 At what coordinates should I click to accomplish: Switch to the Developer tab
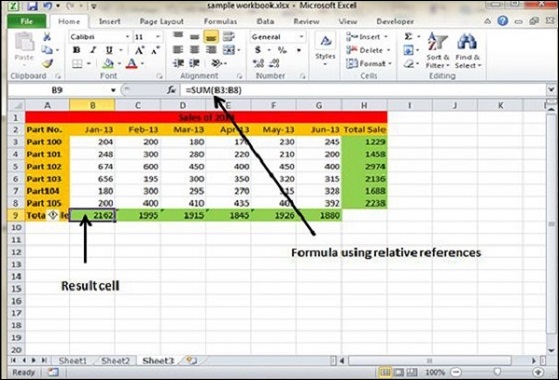click(395, 21)
